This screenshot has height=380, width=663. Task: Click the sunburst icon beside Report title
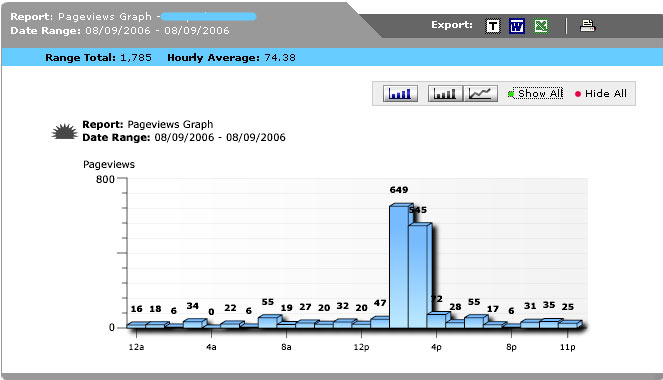(64, 131)
